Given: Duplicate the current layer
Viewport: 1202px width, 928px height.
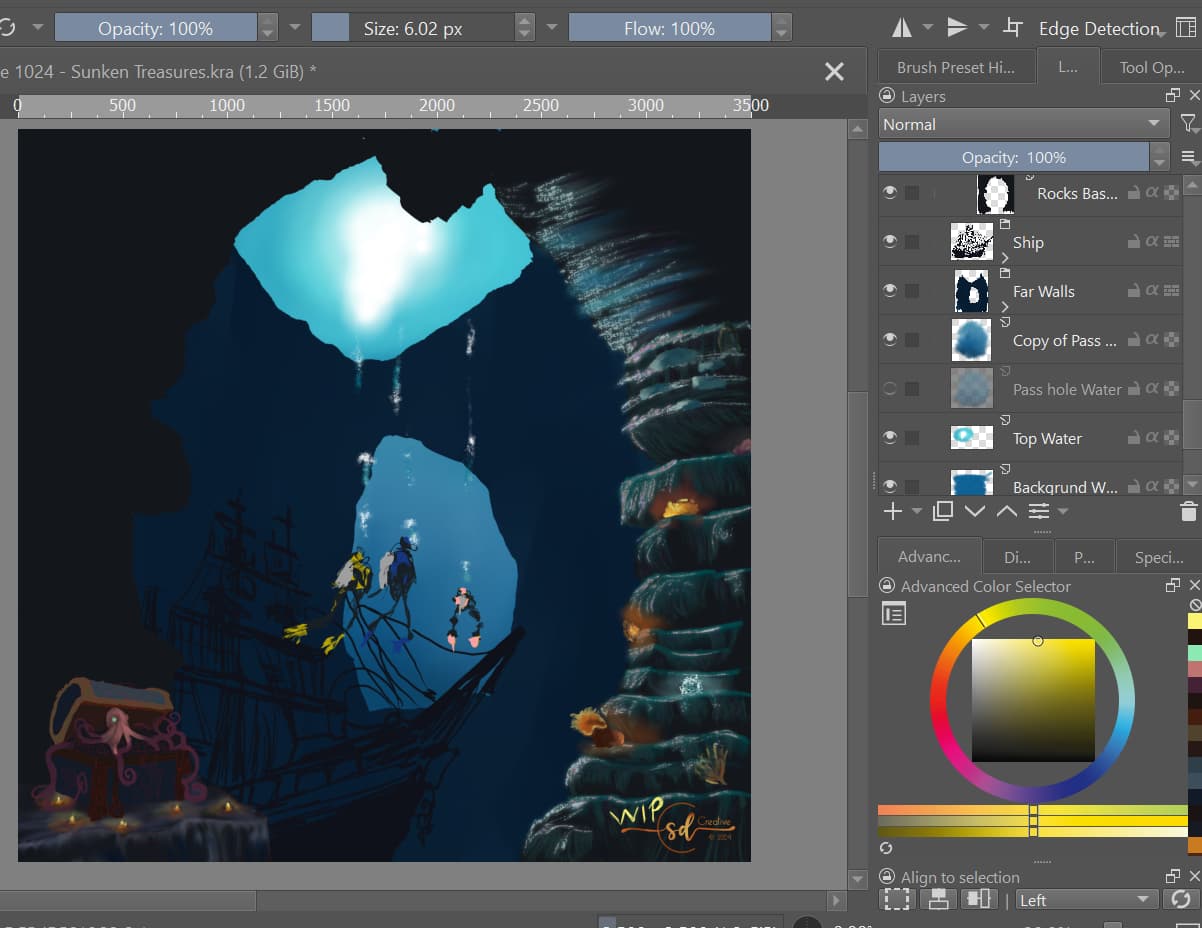Looking at the screenshot, I should [942, 511].
